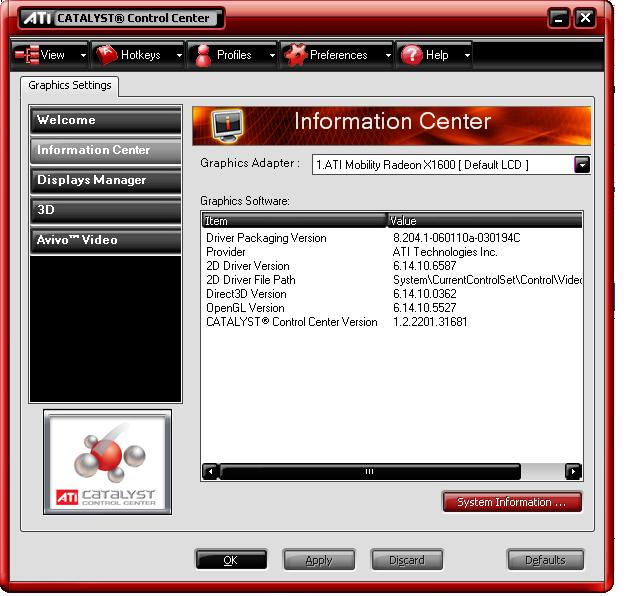
Task: Select Information Center in sidebar
Action: (x=105, y=150)
